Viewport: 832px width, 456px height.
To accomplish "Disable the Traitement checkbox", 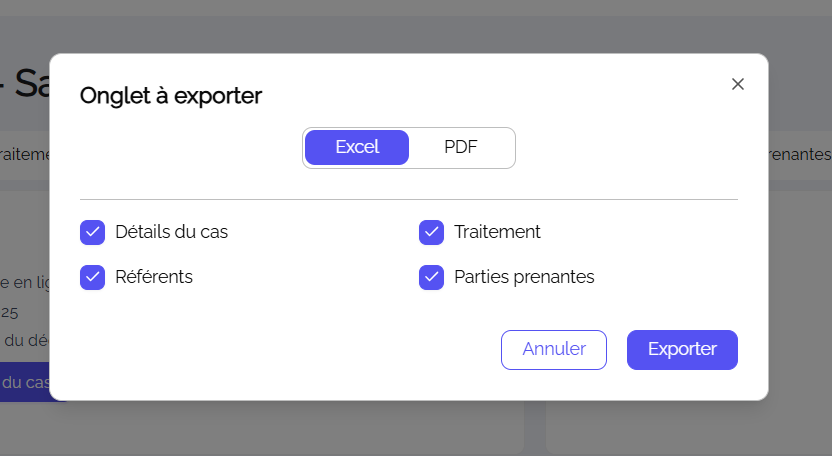I will 432,232.
